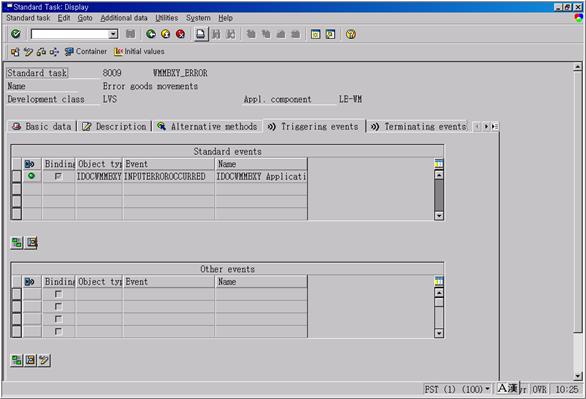Click Other events table settings icon
Screen dimensions: 586x399
pyautogui.click(x=439, y=281)
